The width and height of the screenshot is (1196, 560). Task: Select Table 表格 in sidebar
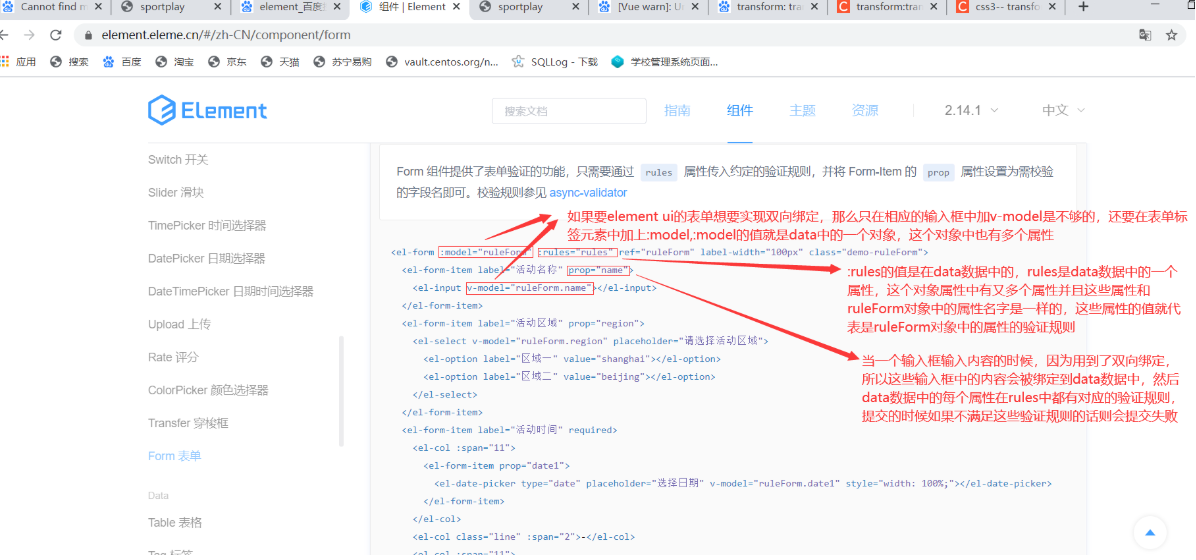175,523
